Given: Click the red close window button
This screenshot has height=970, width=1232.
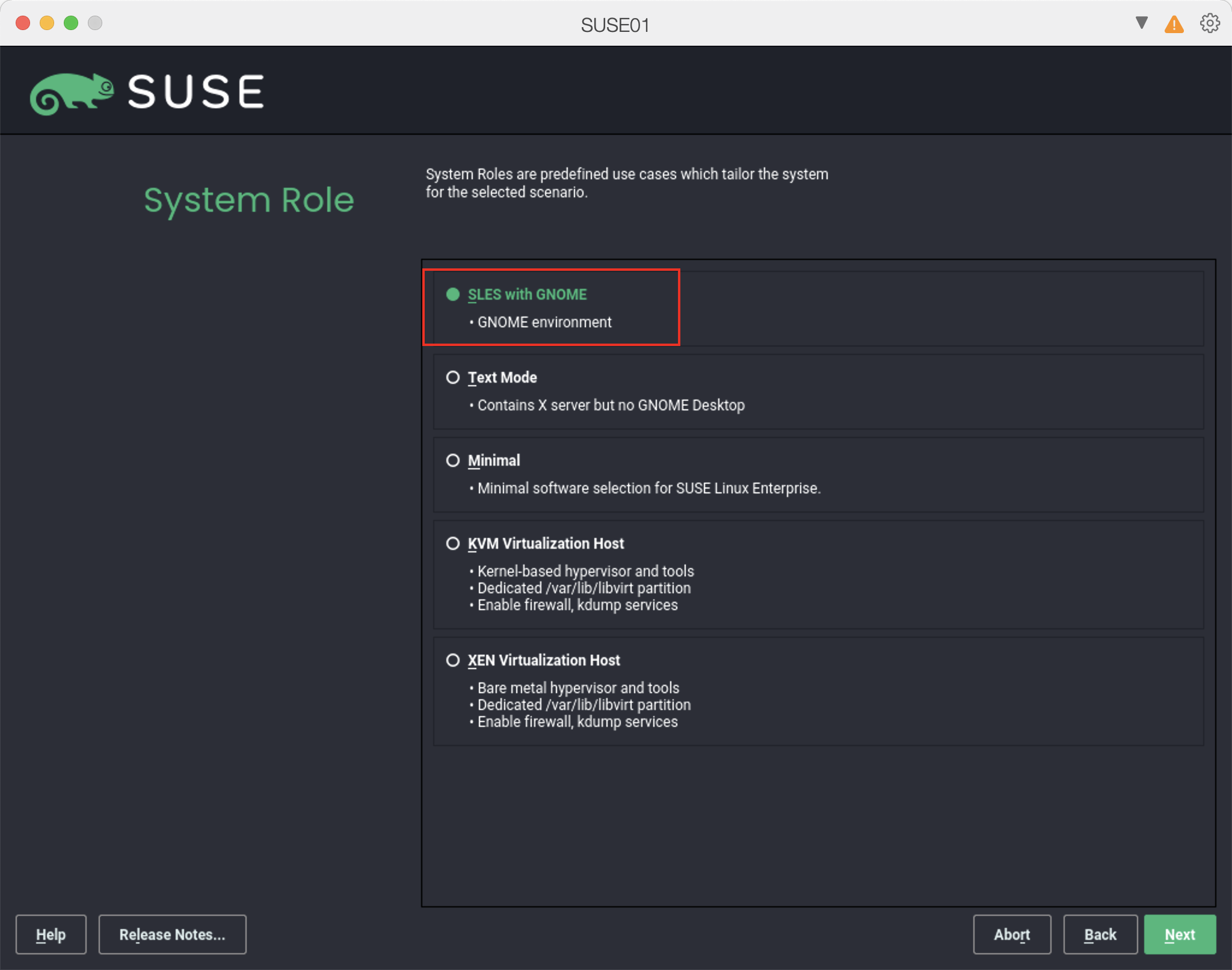Looking at the screenshot, I should (x=23, y=23).
